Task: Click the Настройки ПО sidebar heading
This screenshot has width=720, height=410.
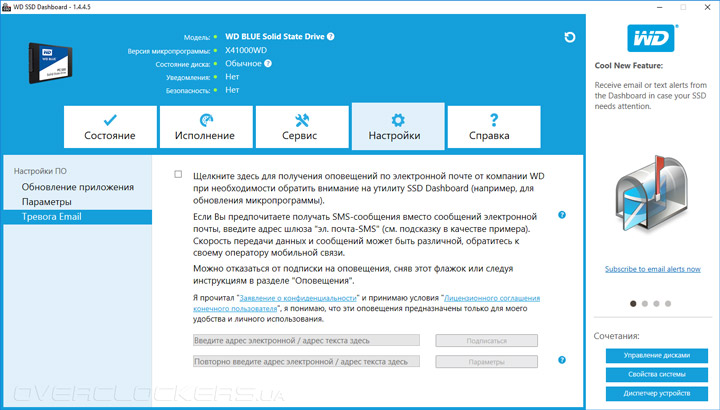Action: [40, 171]
